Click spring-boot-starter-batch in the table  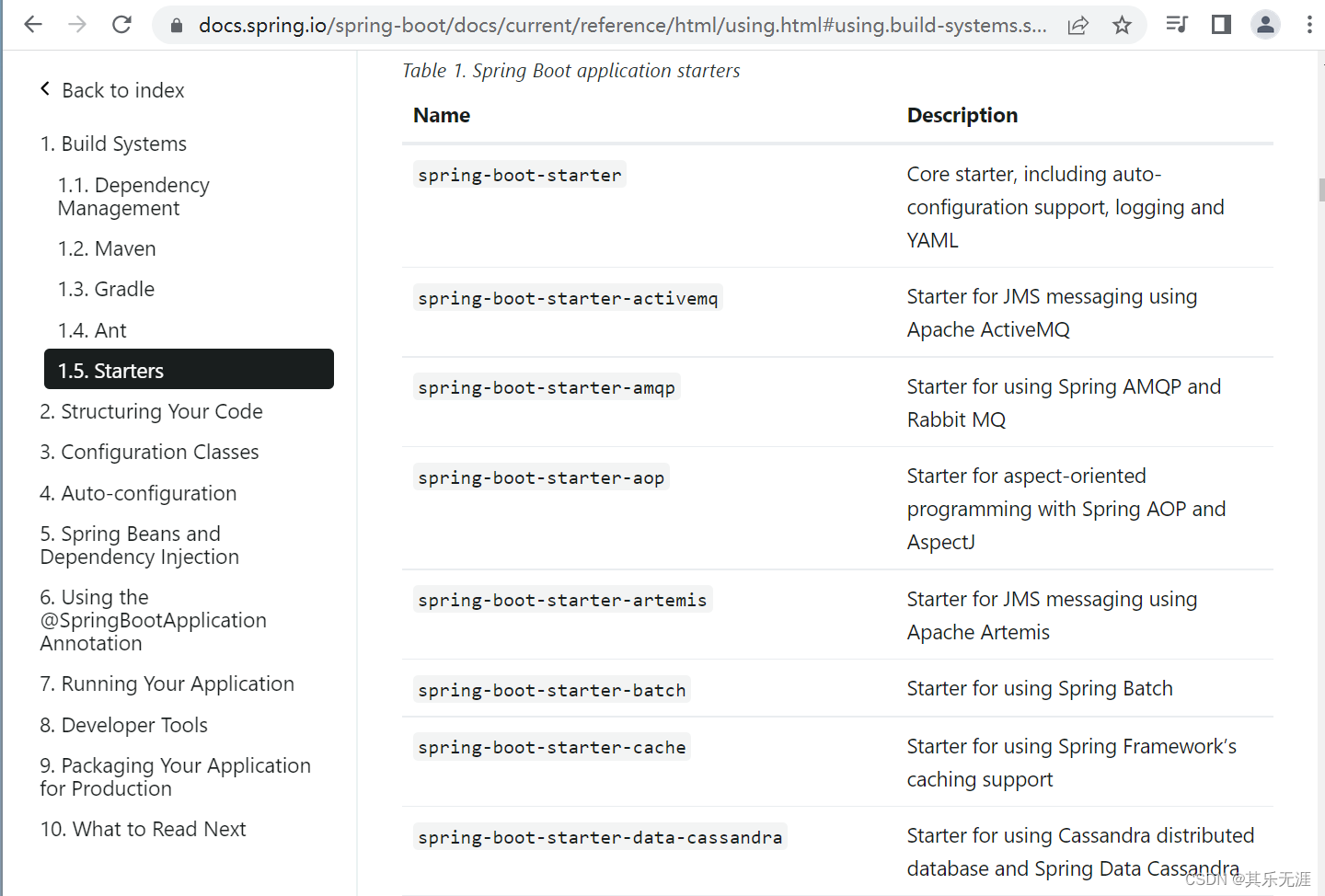click(552, 690)
